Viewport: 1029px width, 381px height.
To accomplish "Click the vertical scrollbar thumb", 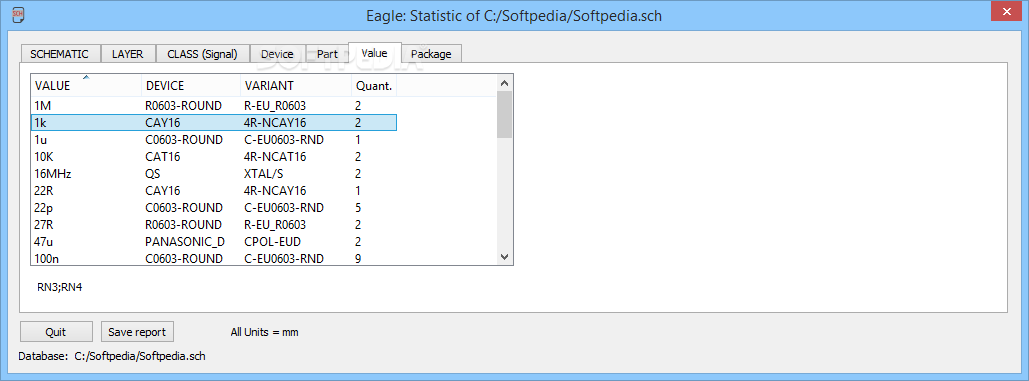I will 505,115.
